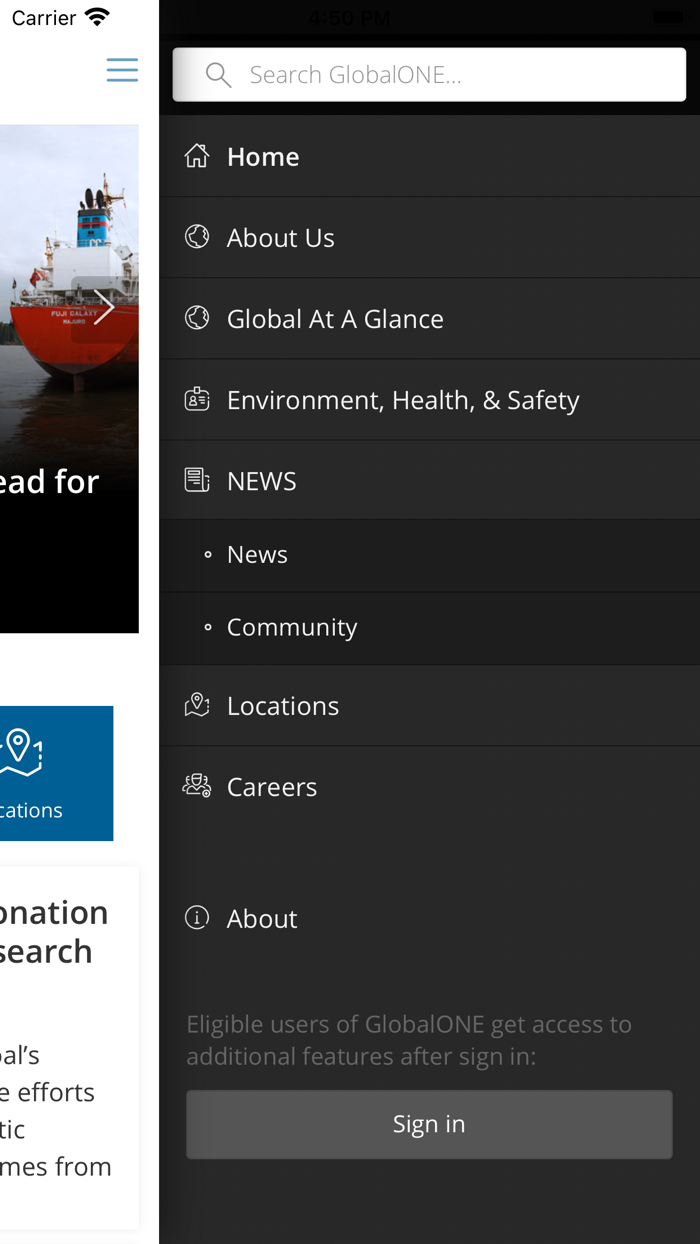700x1244 pixels.
Task: Tap the Locations map pin icon
Action: coord(197,704)
